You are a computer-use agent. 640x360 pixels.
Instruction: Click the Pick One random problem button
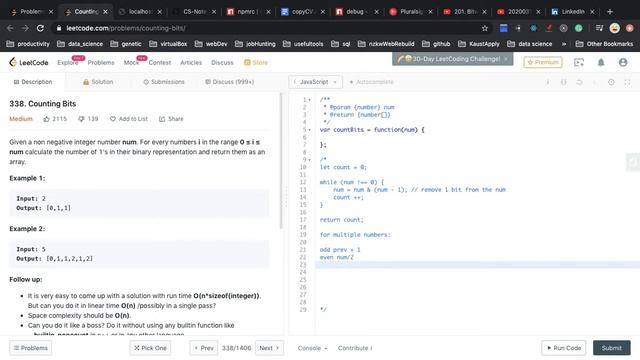pyautogui.click(x=150, y=348)
